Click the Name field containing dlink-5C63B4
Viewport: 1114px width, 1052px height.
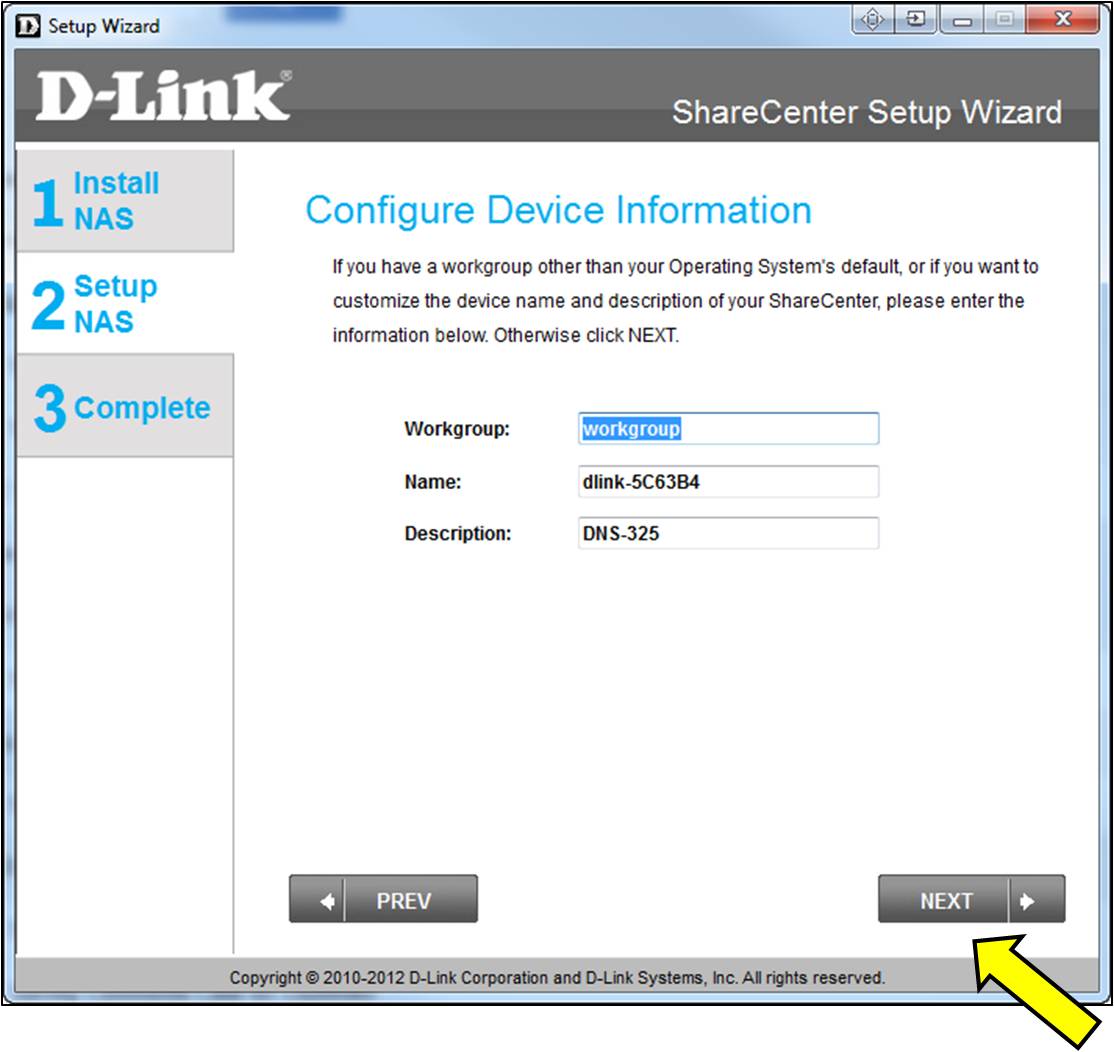[728, 482]
